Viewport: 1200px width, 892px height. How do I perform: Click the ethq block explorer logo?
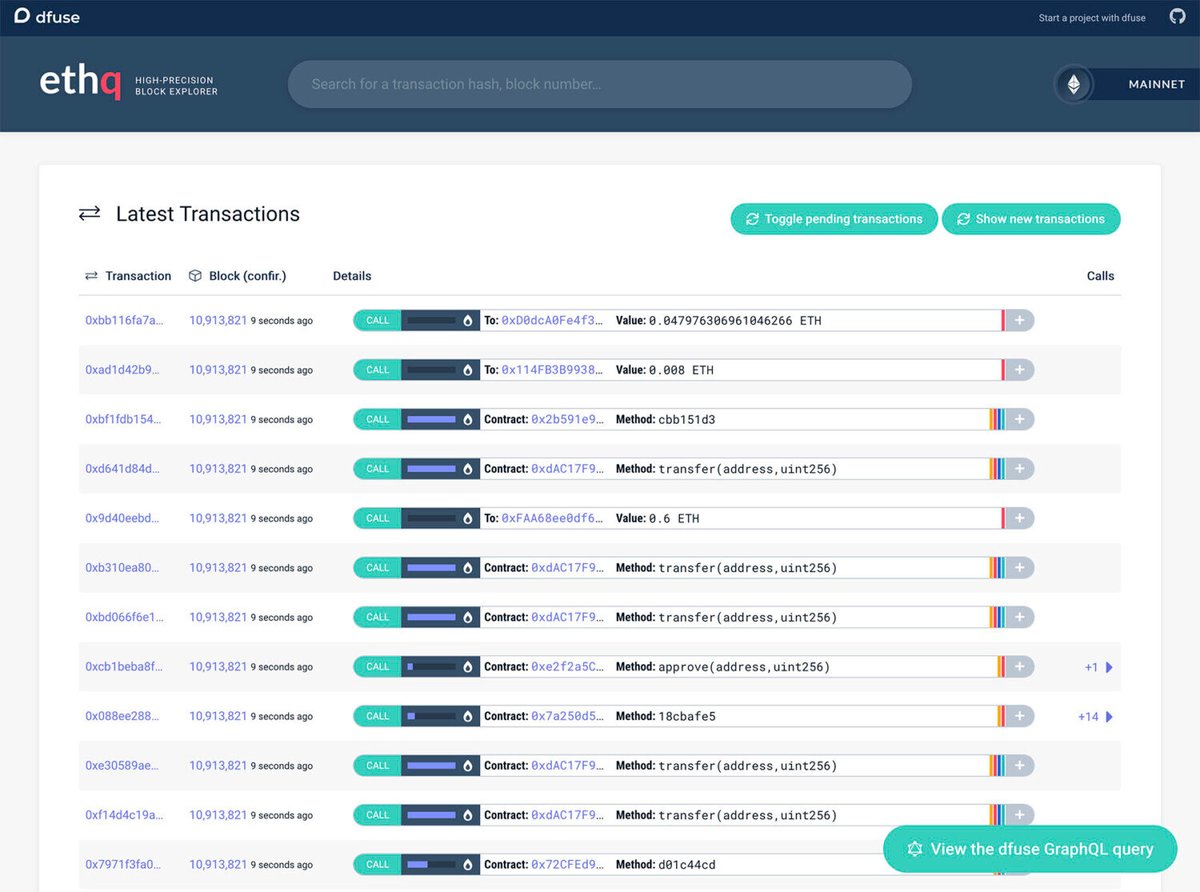[80, 84]
